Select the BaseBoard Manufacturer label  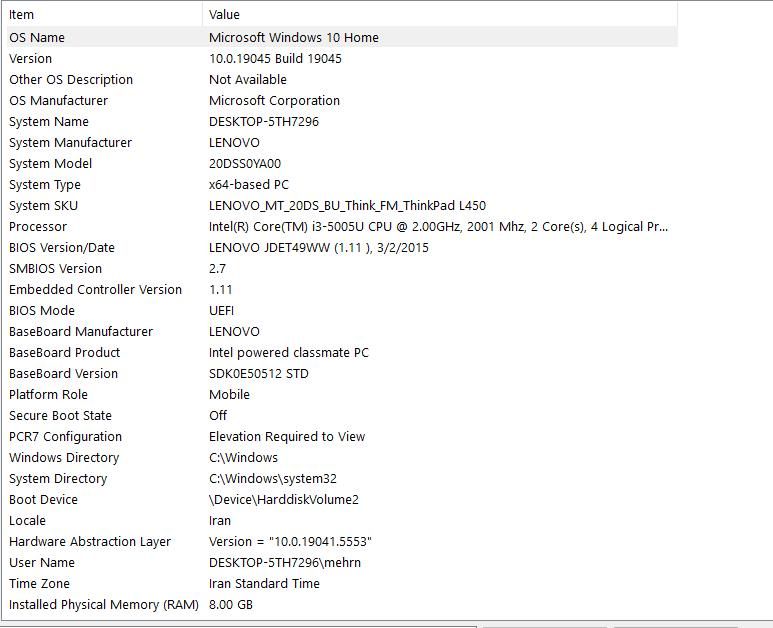tap(81, 332)
